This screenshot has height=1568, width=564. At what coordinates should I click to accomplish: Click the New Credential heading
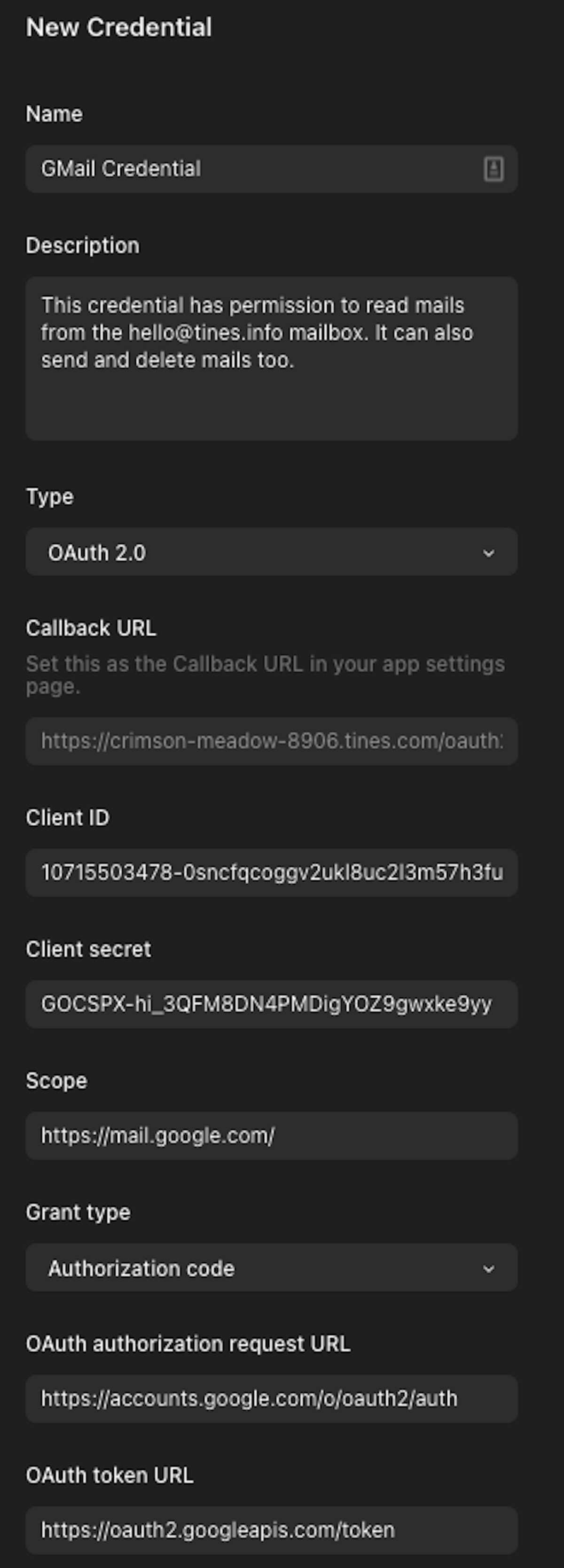tap(119, 27)
